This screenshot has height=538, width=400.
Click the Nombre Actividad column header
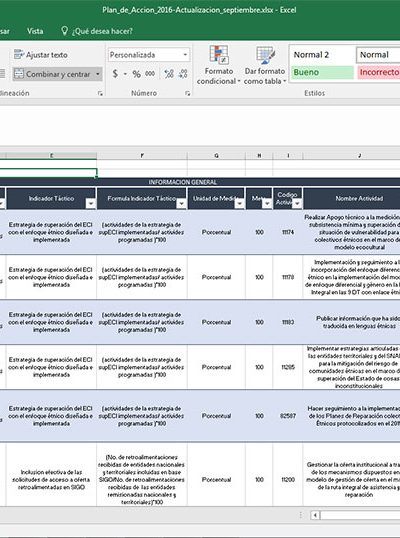click(x=352, y=198)
